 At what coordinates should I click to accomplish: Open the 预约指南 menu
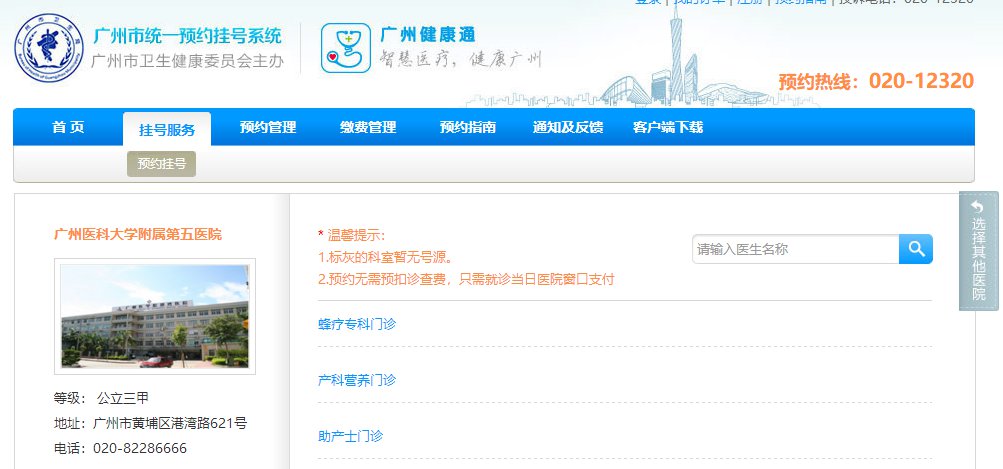point(468,127)
